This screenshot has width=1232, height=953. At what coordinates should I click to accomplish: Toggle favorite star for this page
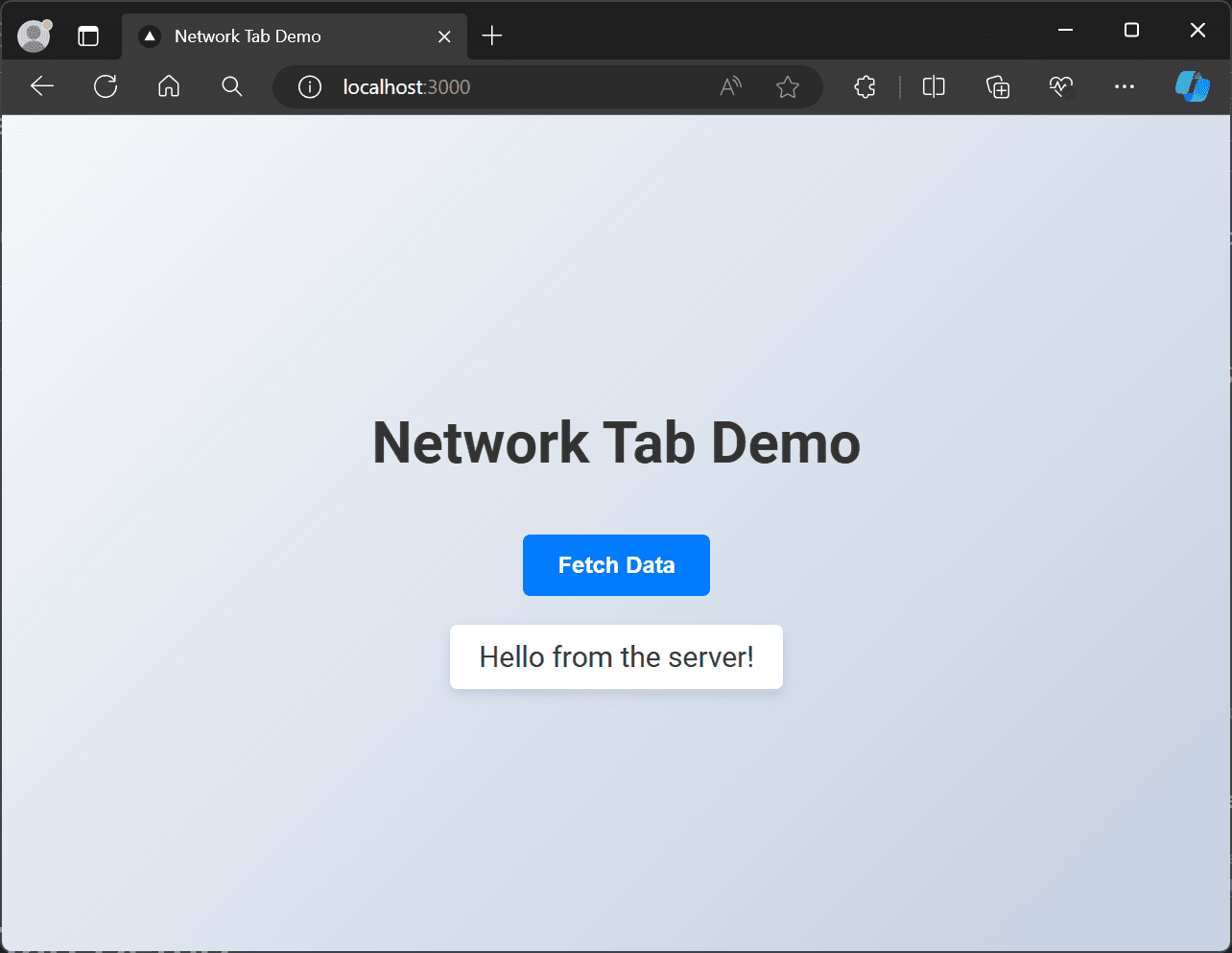click(x=787, y=86)
